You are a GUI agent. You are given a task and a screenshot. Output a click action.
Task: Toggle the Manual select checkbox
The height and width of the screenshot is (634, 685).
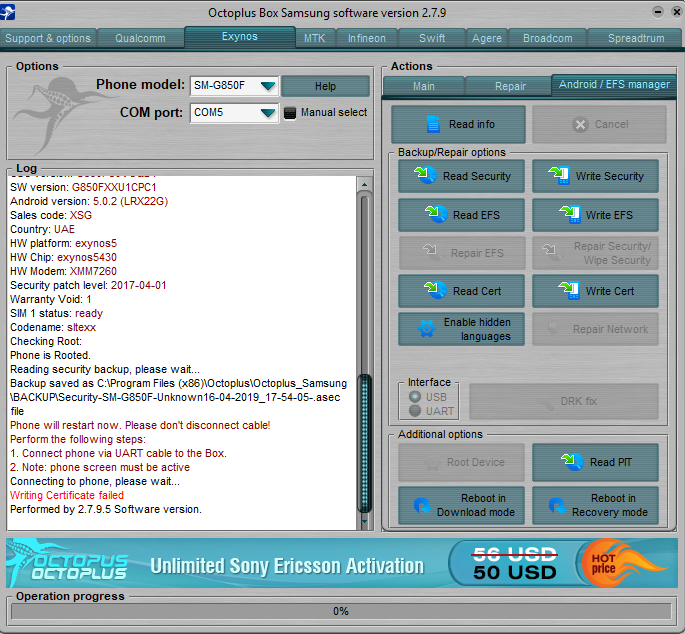[290, 113]
